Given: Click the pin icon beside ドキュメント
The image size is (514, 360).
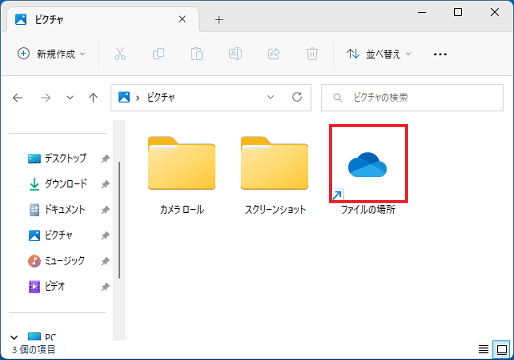Looking at the screenshot, I should pyautogui.click(x=105, y=210).
